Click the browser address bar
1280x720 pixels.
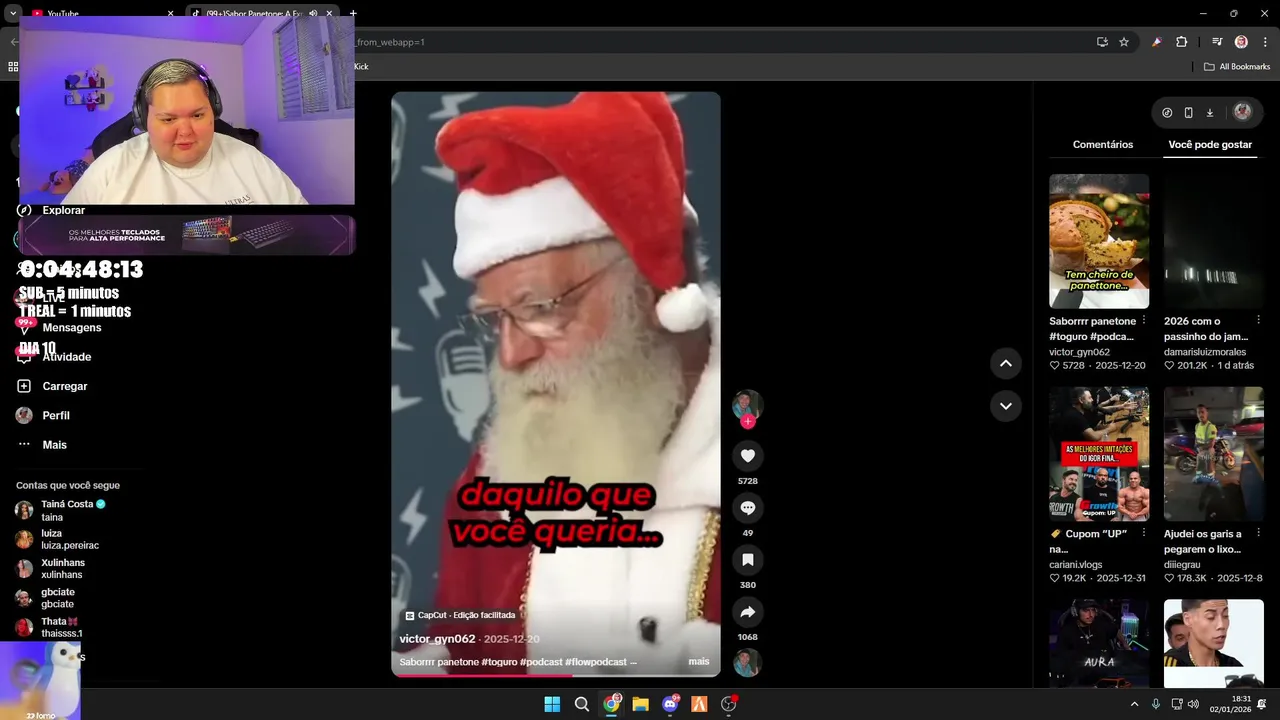pos(720,42)
